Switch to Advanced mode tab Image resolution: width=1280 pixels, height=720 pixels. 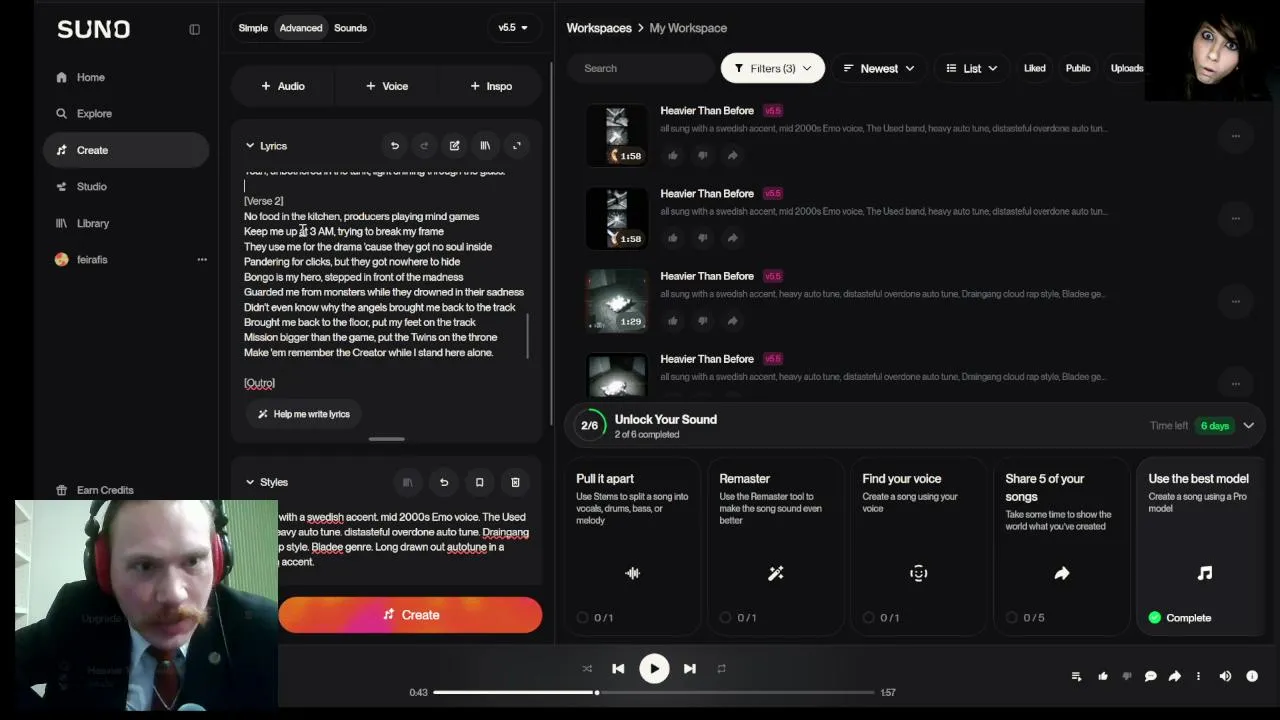301,28
